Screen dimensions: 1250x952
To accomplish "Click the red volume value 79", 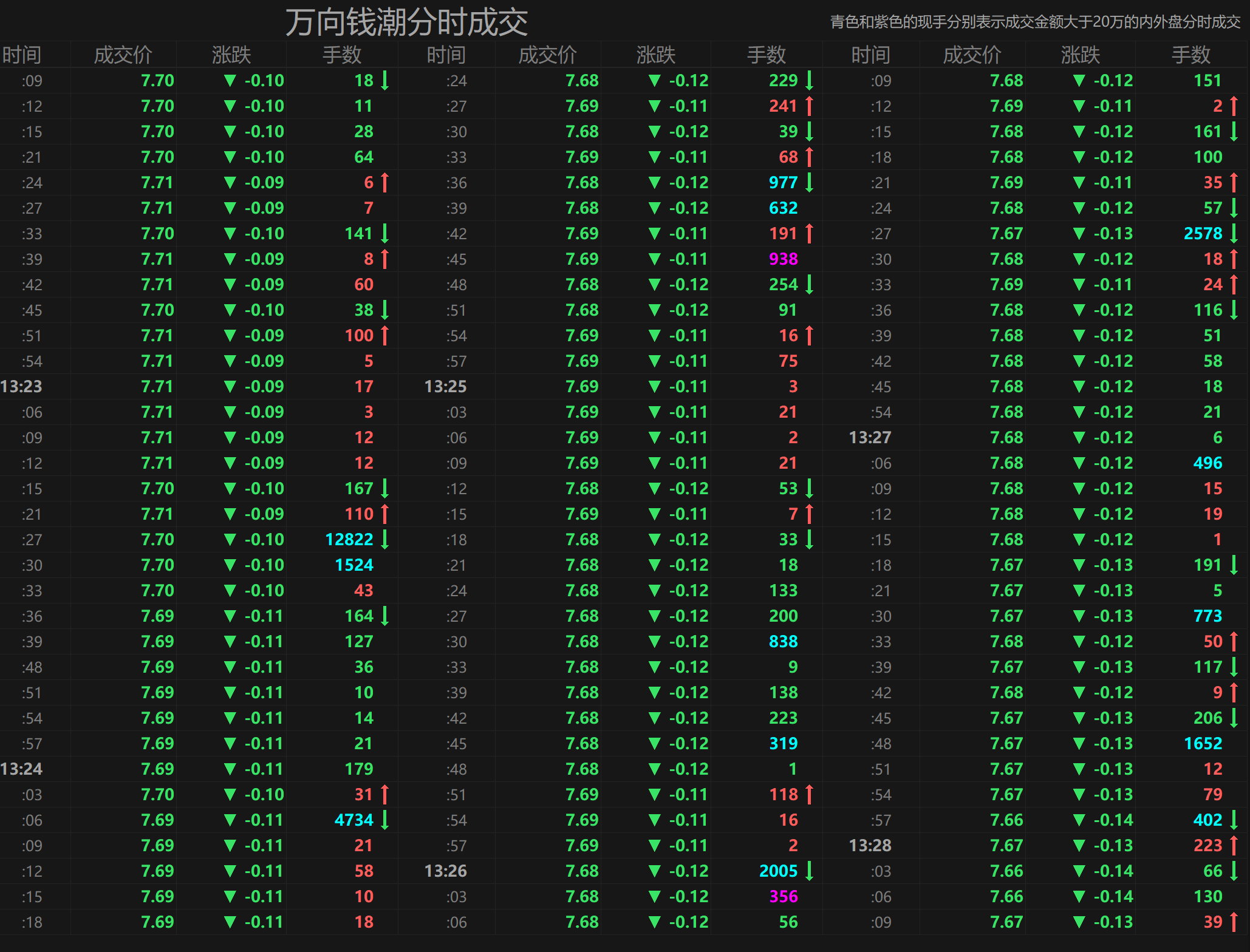I will (1213, 794).
